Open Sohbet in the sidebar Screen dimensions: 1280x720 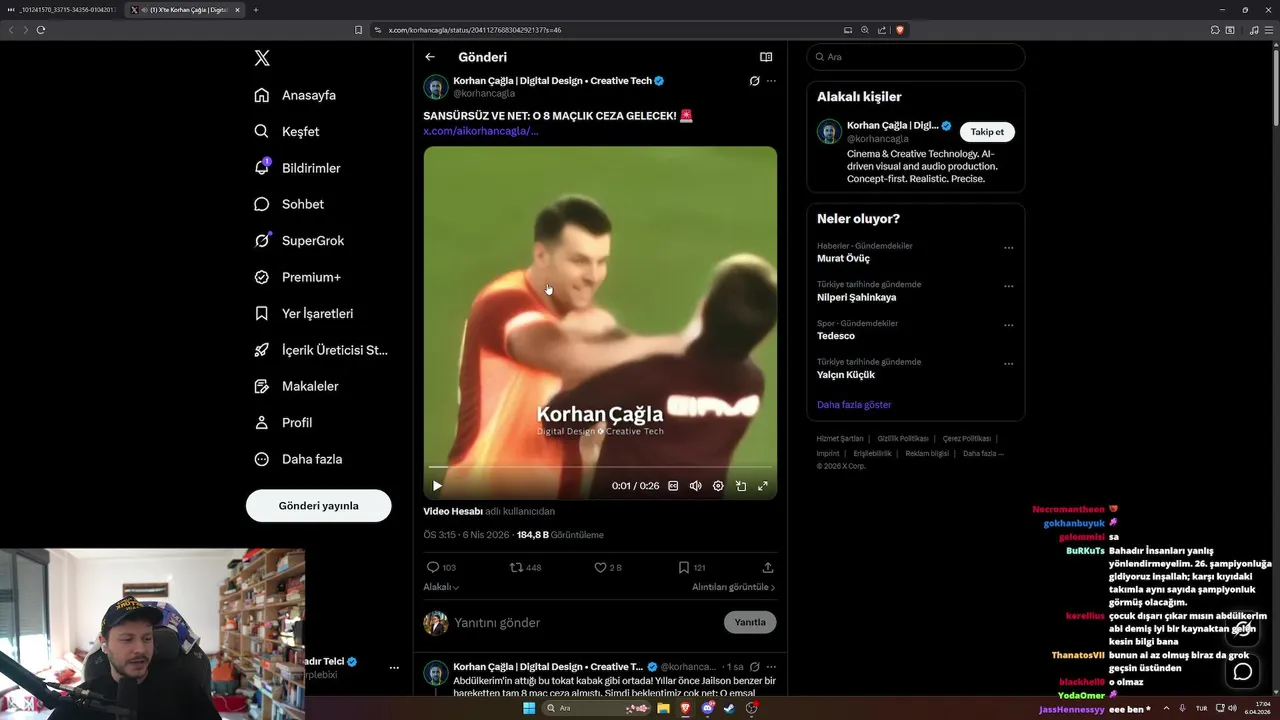[x=289, y=204]
